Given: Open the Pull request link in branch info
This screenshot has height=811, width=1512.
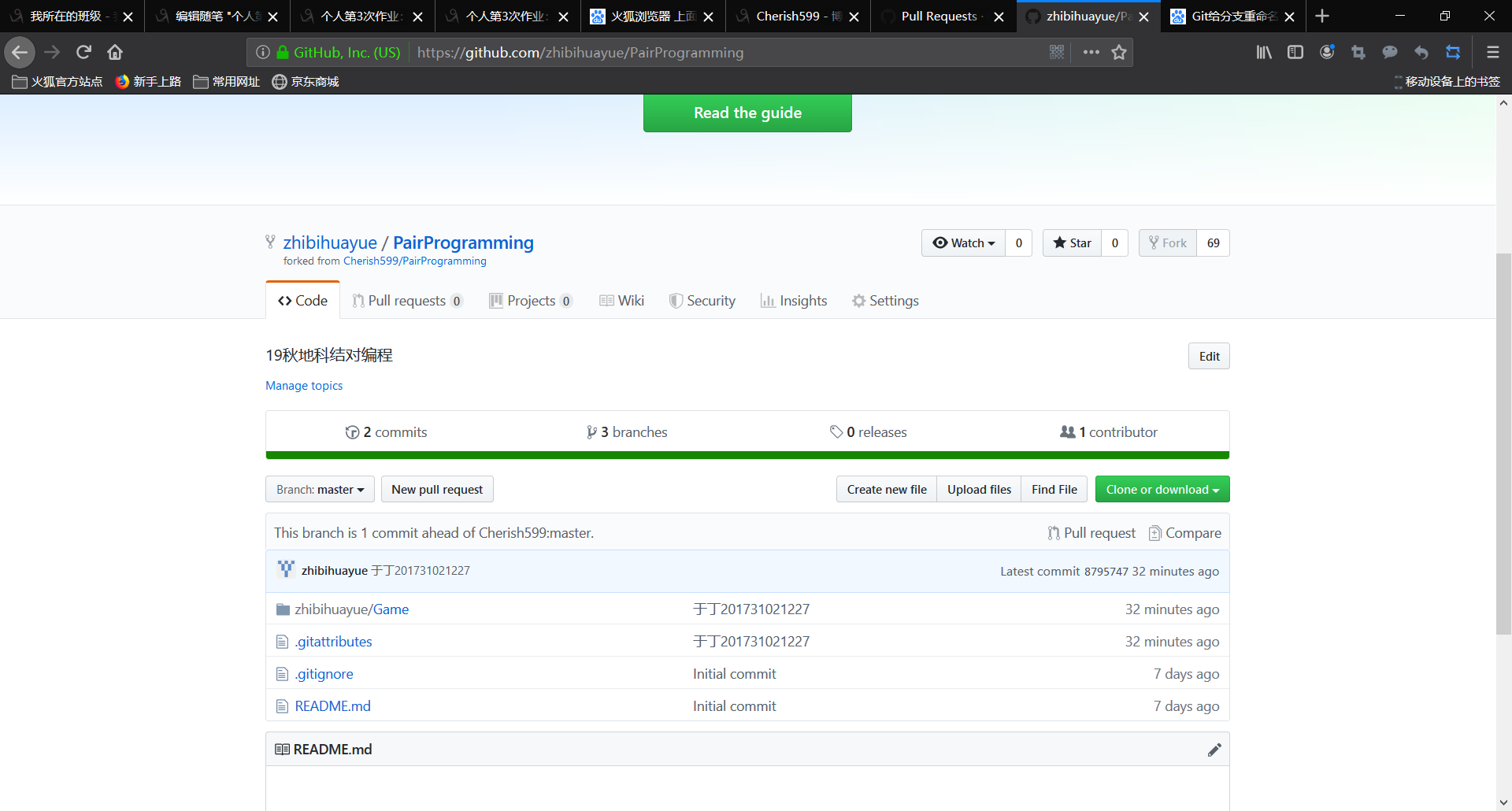Looking at the screenshot, I should (1091, 533).
